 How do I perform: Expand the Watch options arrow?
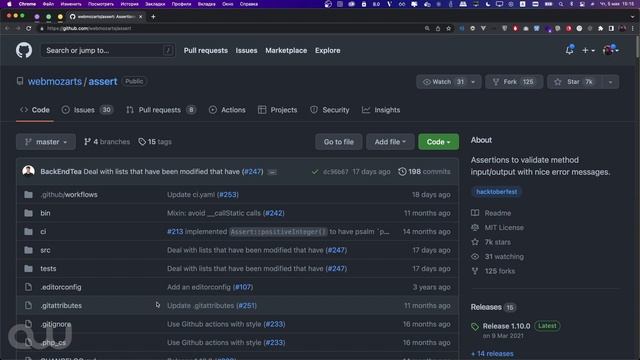473,82
